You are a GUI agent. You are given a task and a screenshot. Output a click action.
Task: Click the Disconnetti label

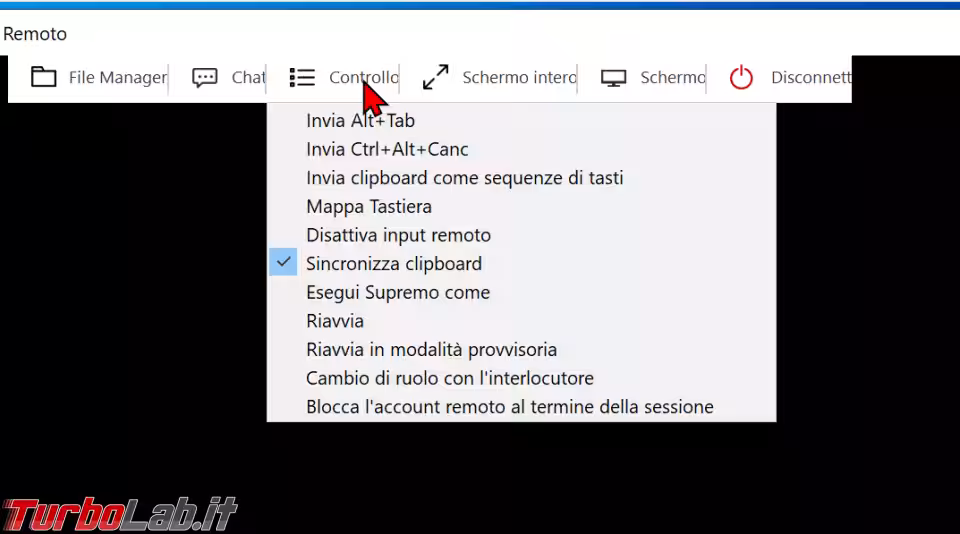tap(811, 77)
